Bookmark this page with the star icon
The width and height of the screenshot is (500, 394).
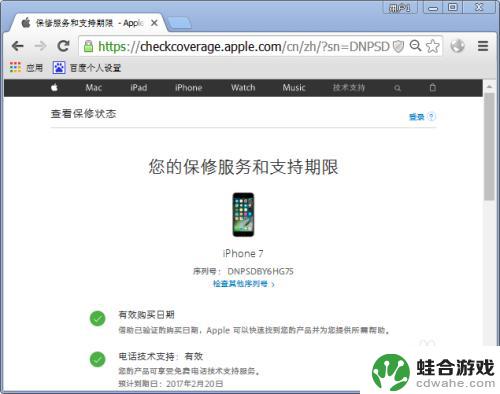coord(433,46)
